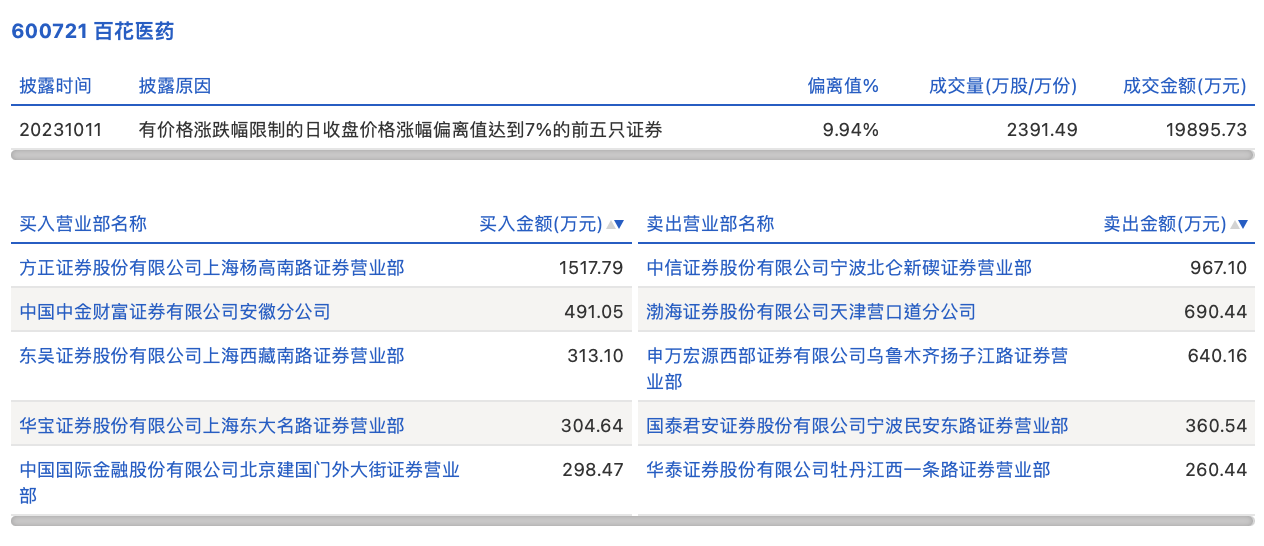Select the disclosure reason text about 涨幅偏离值达到7%
Screen dimensions: 1264x546
(x=401, y=129)
